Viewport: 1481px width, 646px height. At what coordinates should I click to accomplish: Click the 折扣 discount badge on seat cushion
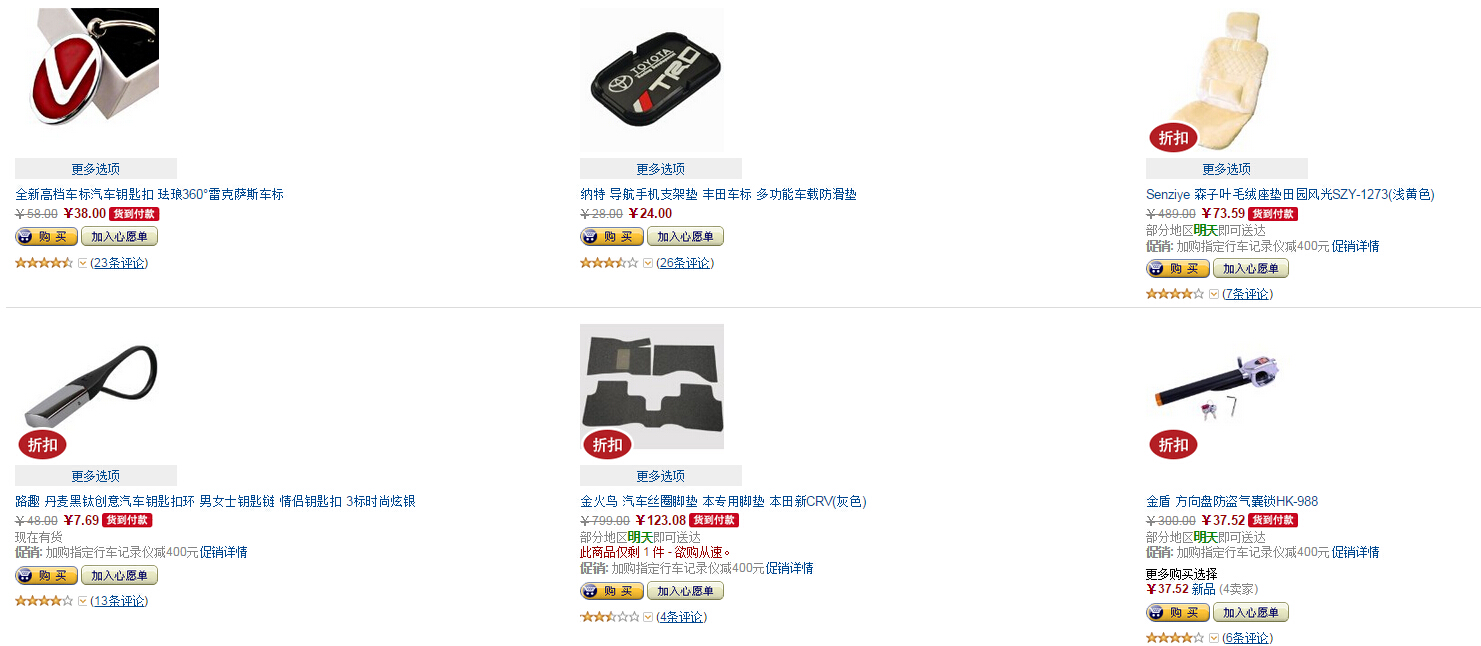point(1173,137)
